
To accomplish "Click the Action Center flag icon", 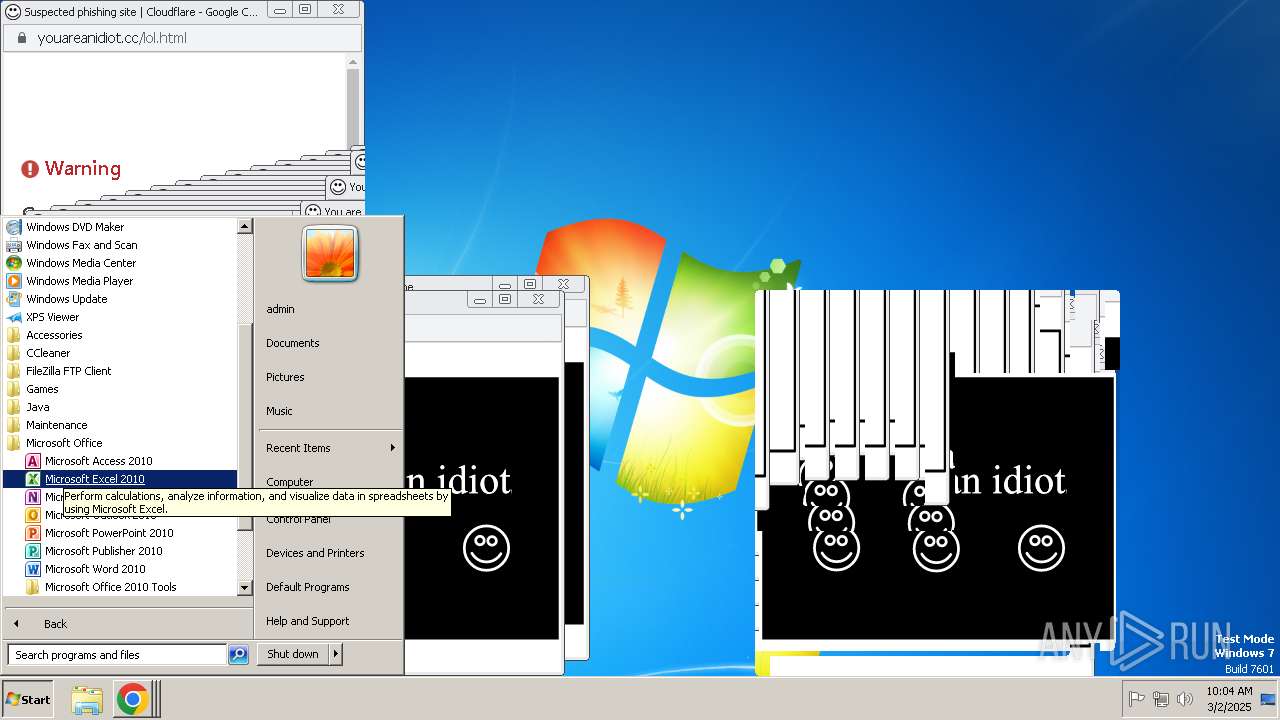I will 1137,699.
